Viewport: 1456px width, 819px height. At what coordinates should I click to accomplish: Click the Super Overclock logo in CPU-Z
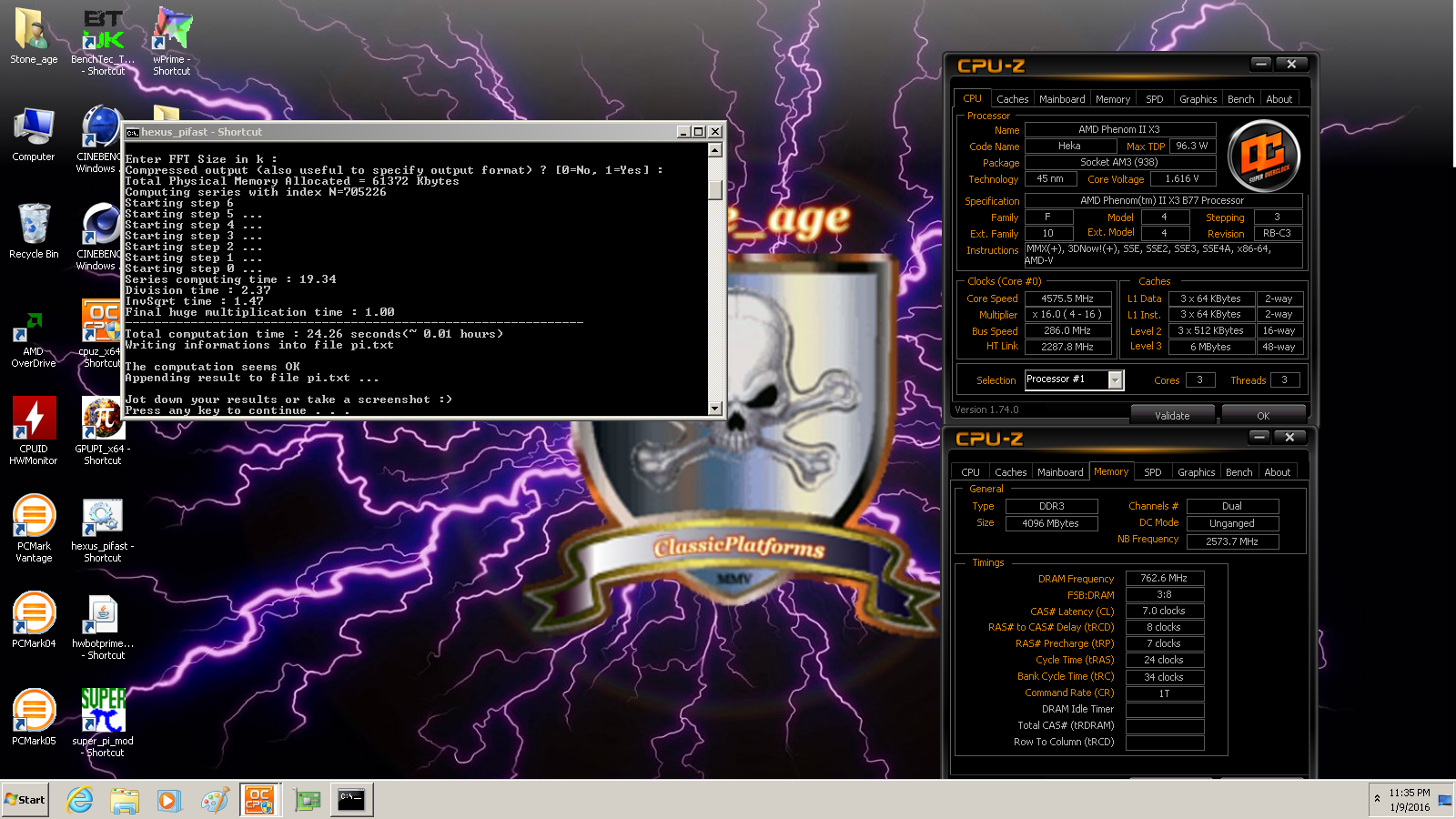[x=1264, y=156]
